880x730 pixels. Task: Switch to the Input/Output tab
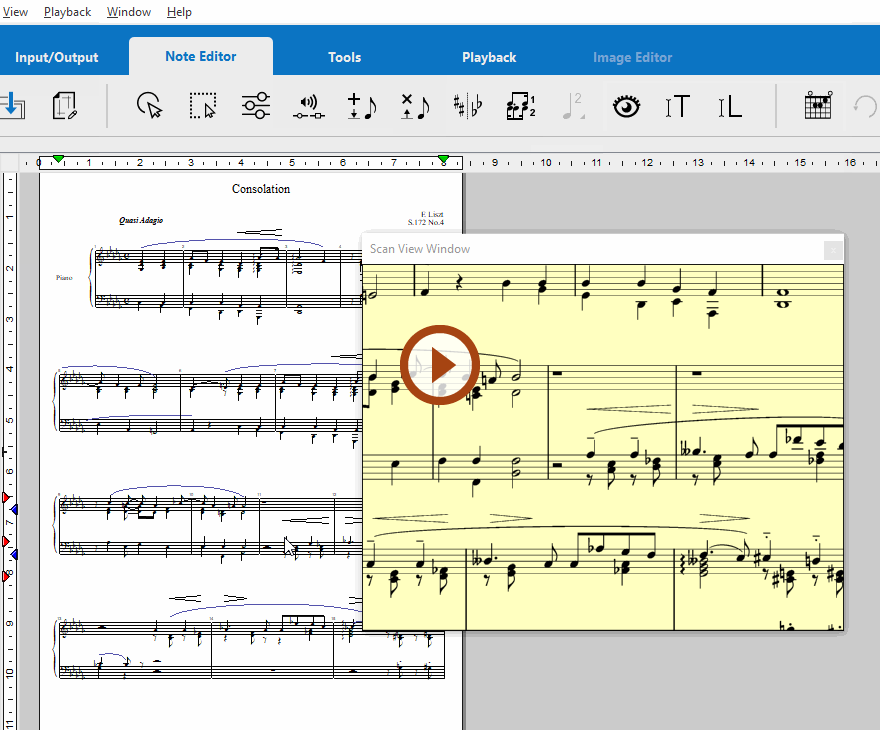(56, 57)
